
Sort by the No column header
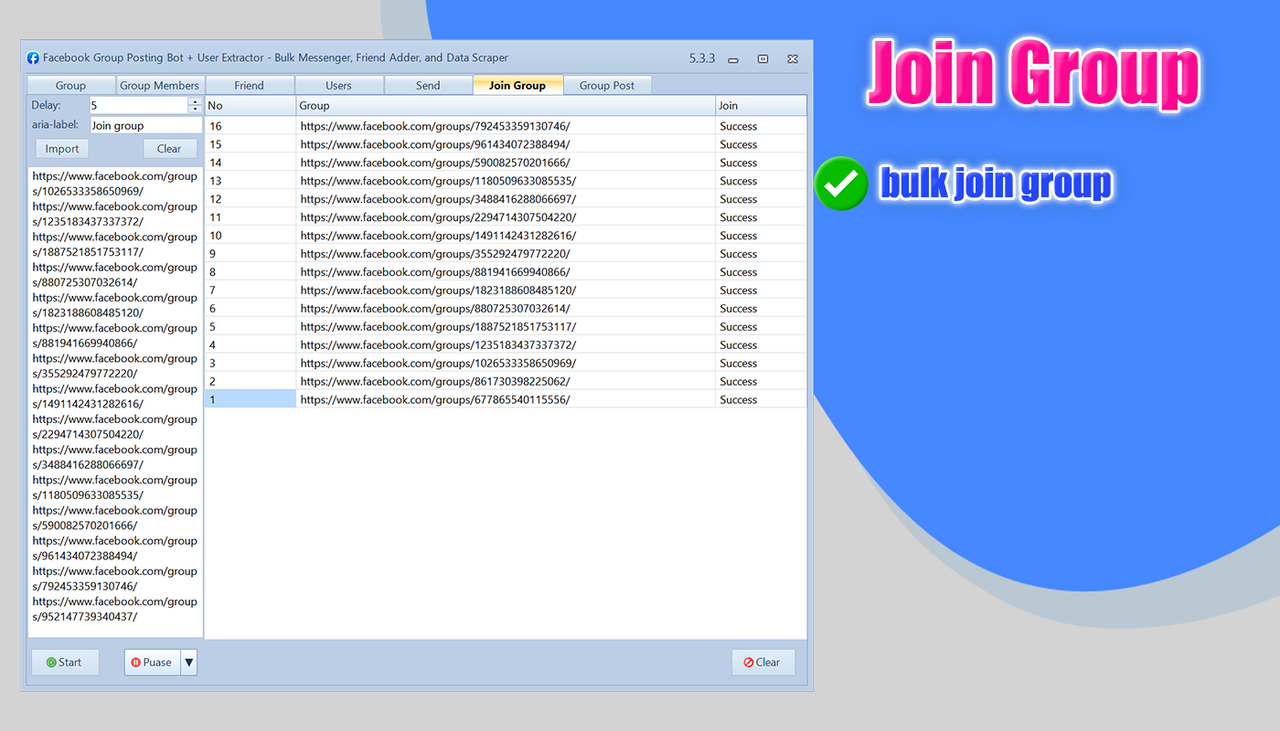point(250,105)
